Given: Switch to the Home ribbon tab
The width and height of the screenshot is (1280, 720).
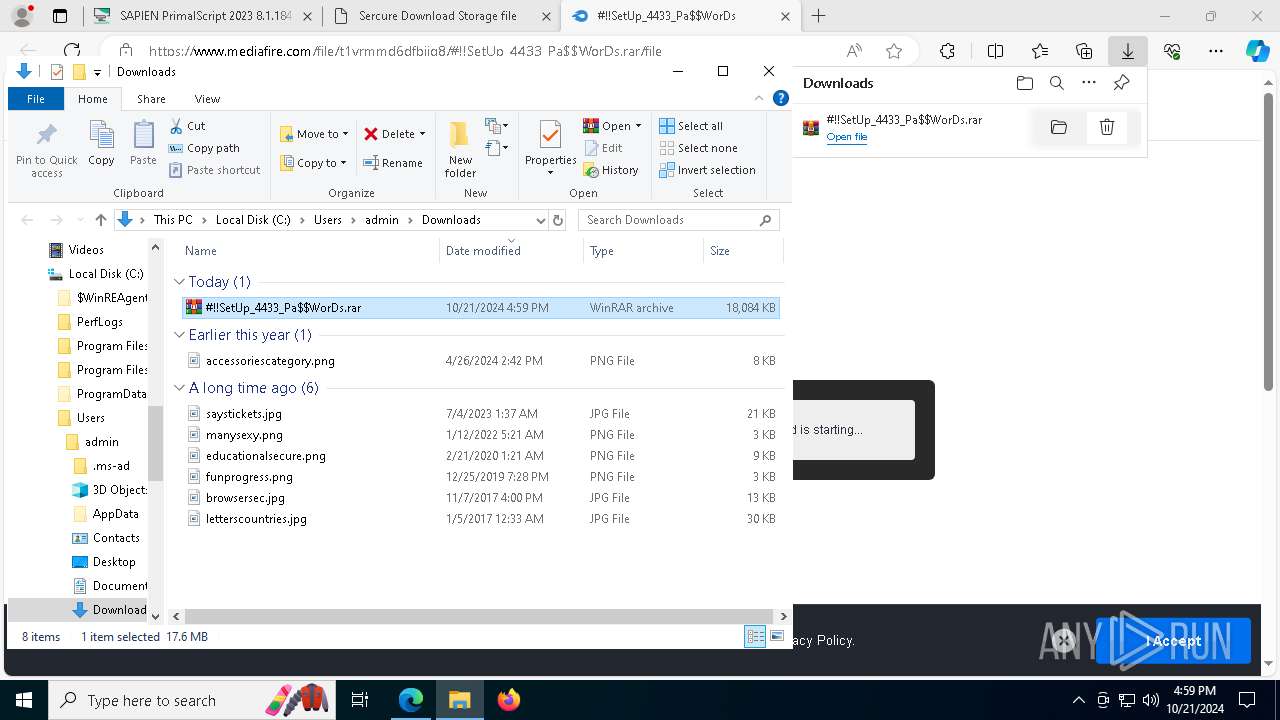Looking at the screenshot, I should point(93,99).
